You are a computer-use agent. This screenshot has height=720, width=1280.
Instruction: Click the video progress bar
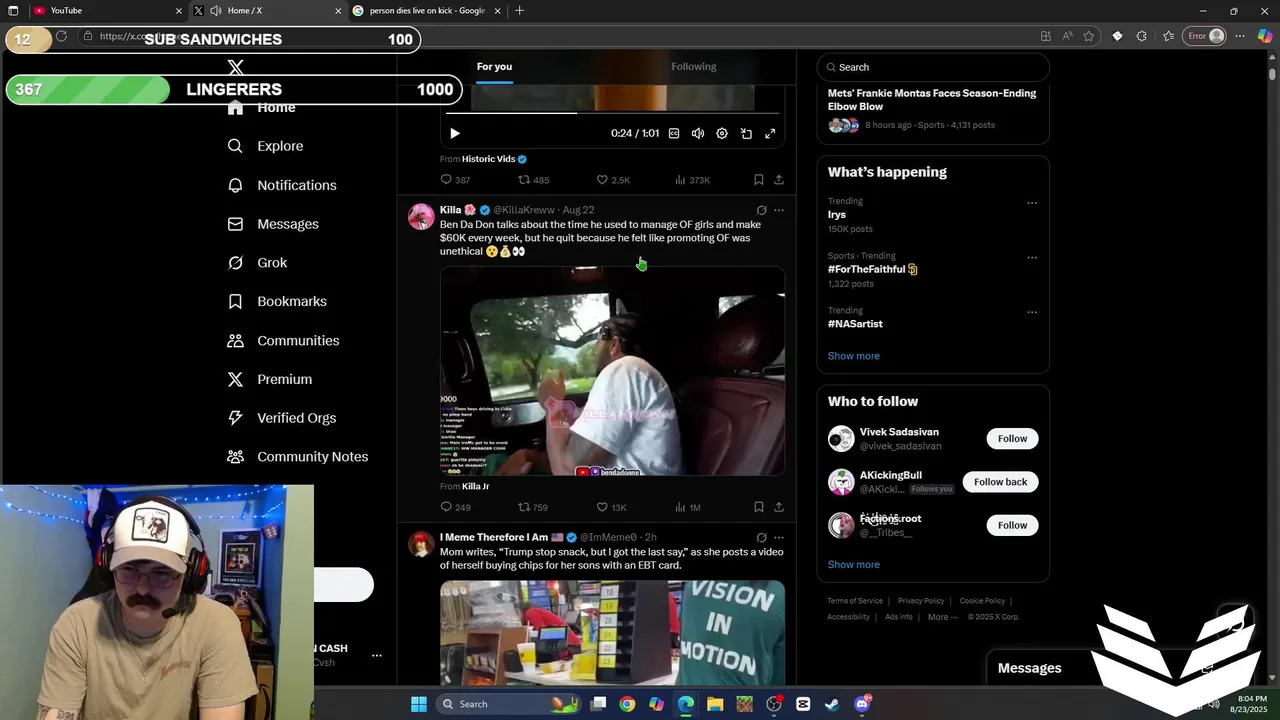612,112
